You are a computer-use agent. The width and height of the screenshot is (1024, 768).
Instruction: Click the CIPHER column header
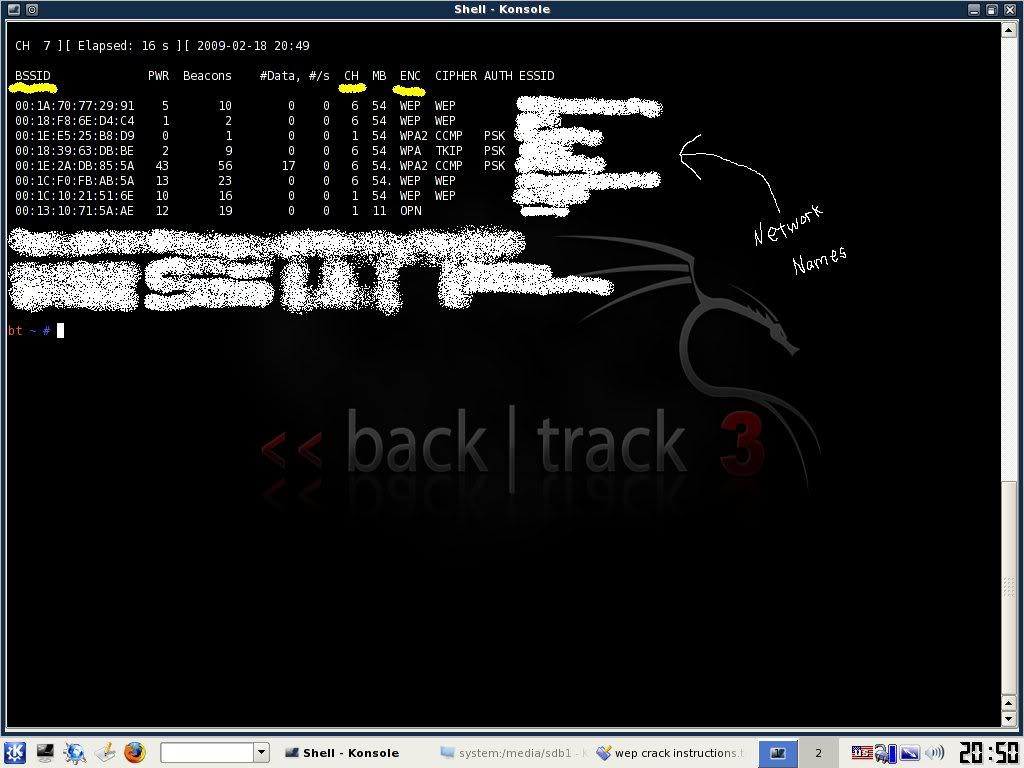(456, 75)
